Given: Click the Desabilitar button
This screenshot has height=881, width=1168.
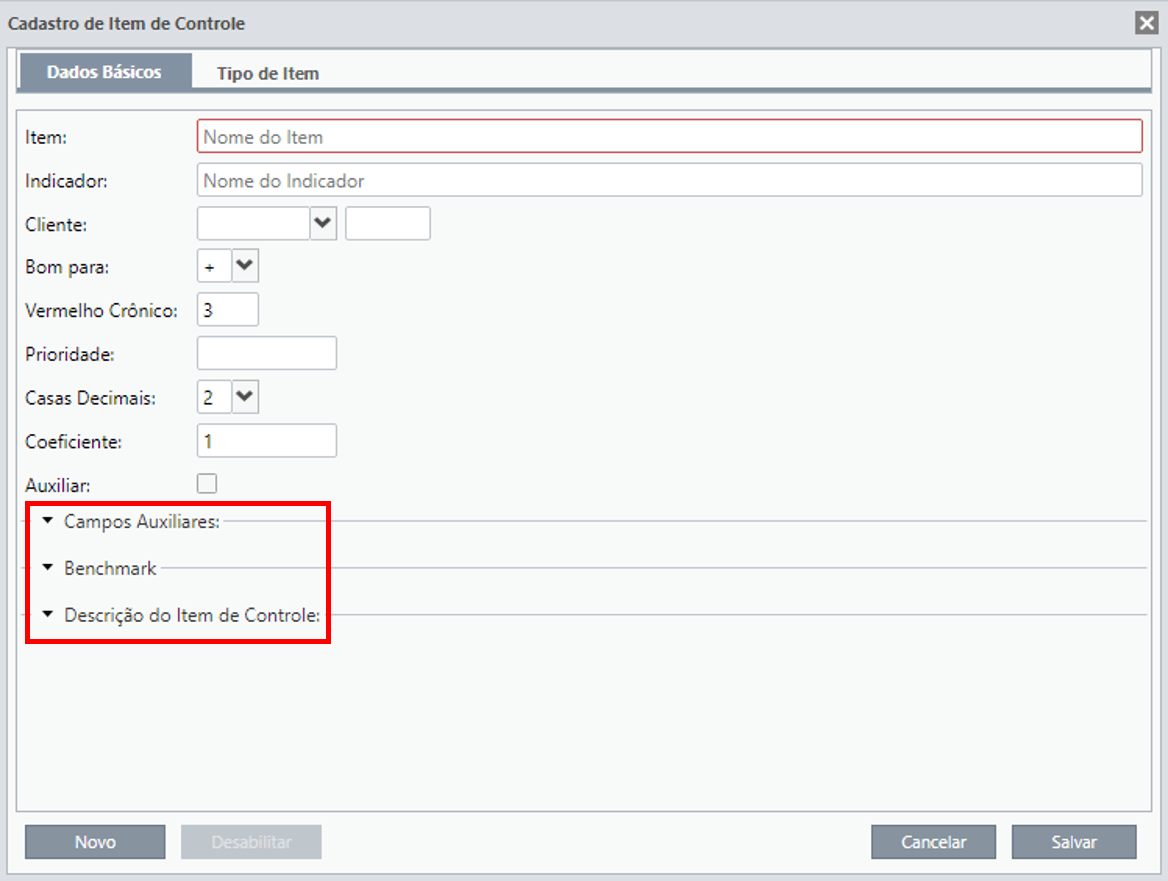Looking at the screenshot, I should [x=251, y=842].
